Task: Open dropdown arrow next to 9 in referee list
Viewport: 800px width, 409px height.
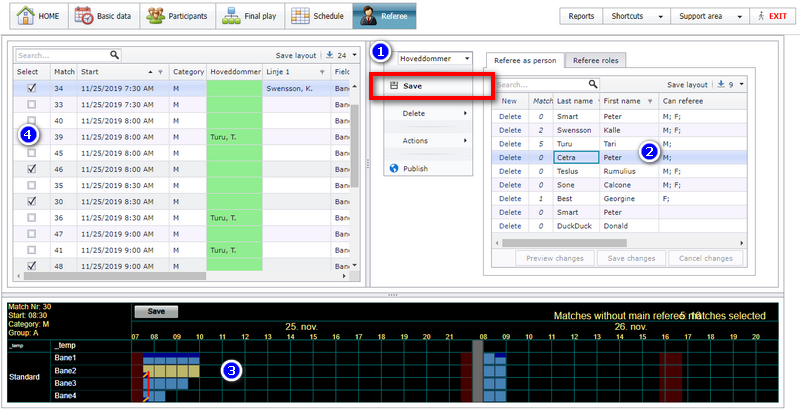Action: click(741, 85)
